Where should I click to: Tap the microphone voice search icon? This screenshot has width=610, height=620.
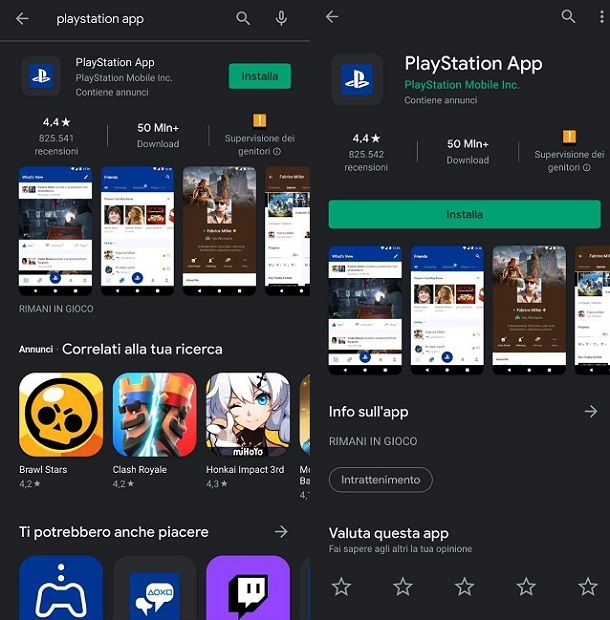pos(281,18)
